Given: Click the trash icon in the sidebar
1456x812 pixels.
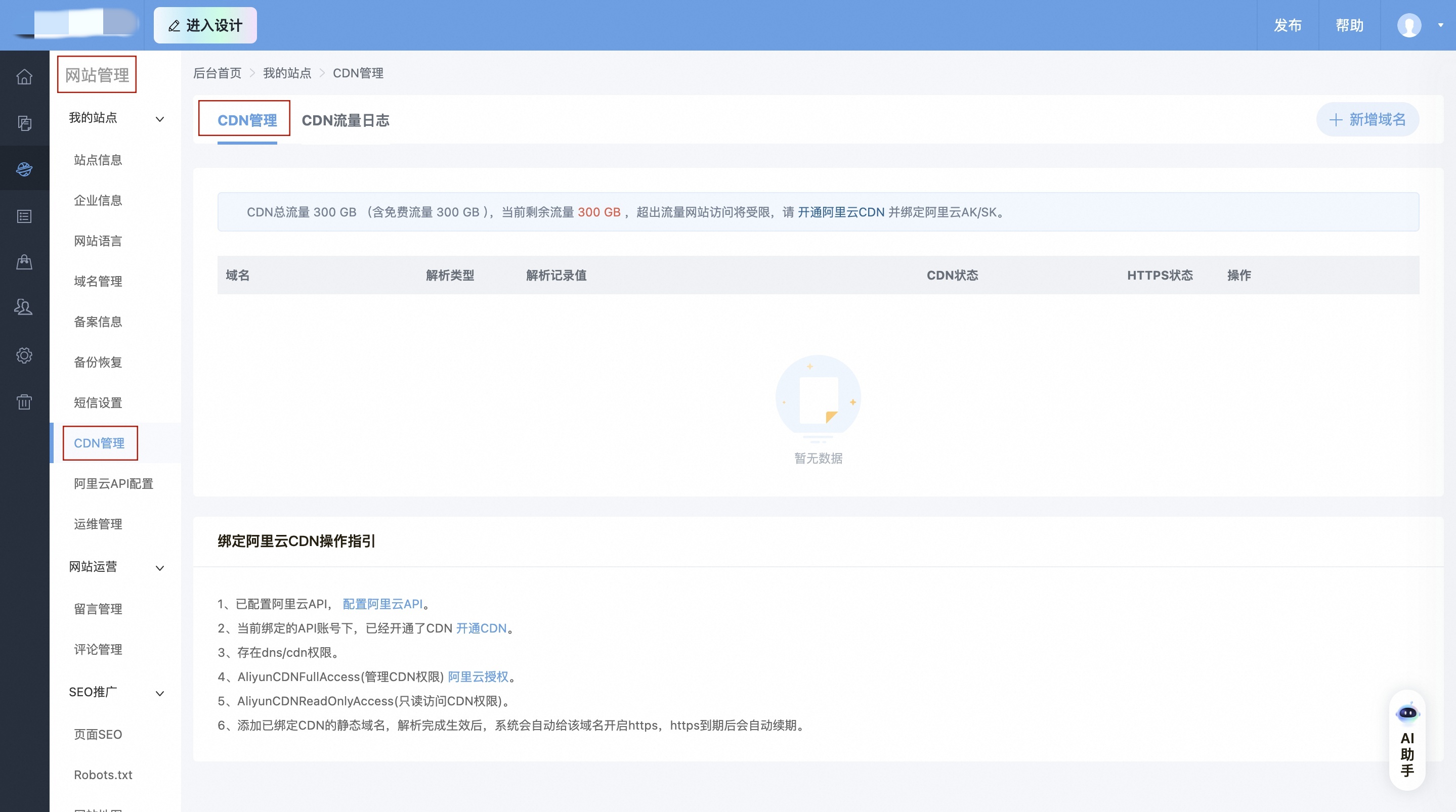Looking at the screenshot, I should tap(24, 402).
